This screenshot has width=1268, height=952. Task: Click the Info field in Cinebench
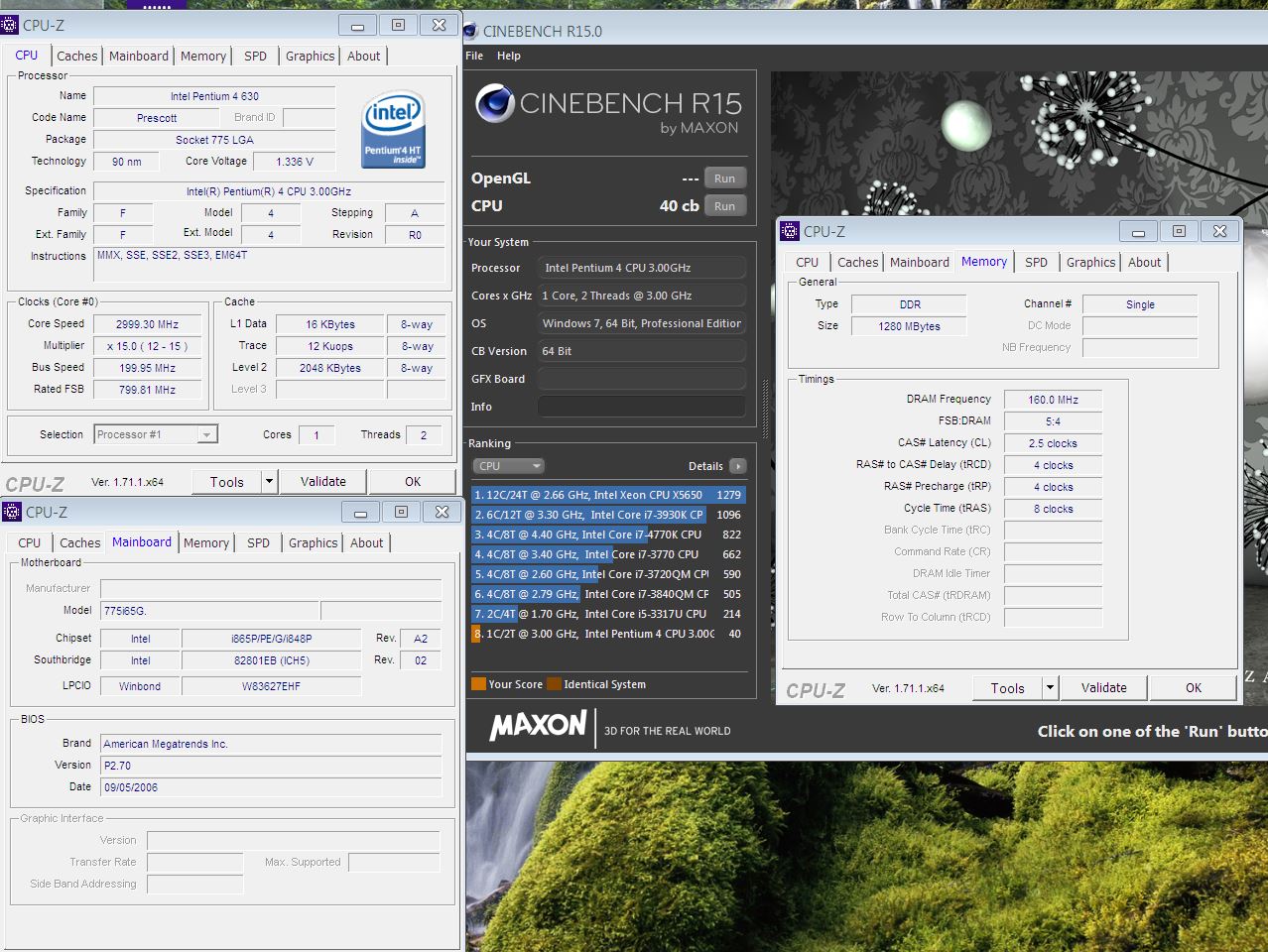(642, 407)
